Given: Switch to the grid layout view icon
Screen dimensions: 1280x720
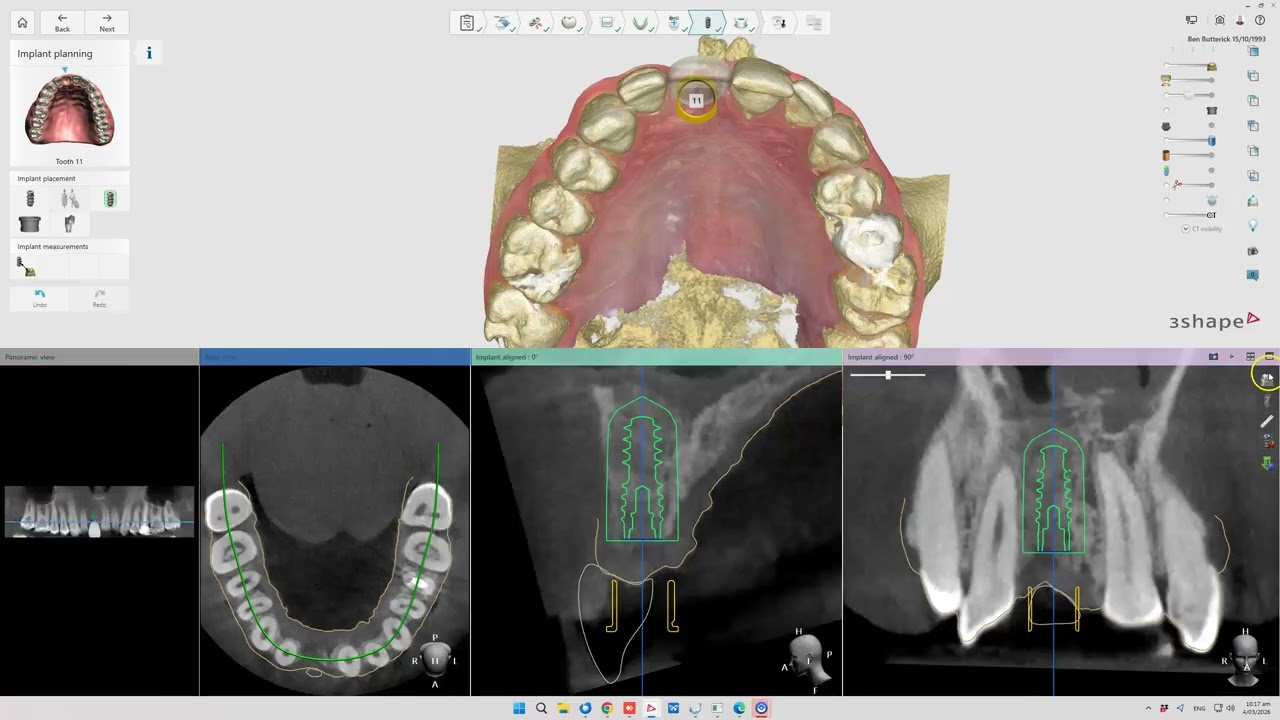Looking at the screenshot, I should [x=1250, y=356].
